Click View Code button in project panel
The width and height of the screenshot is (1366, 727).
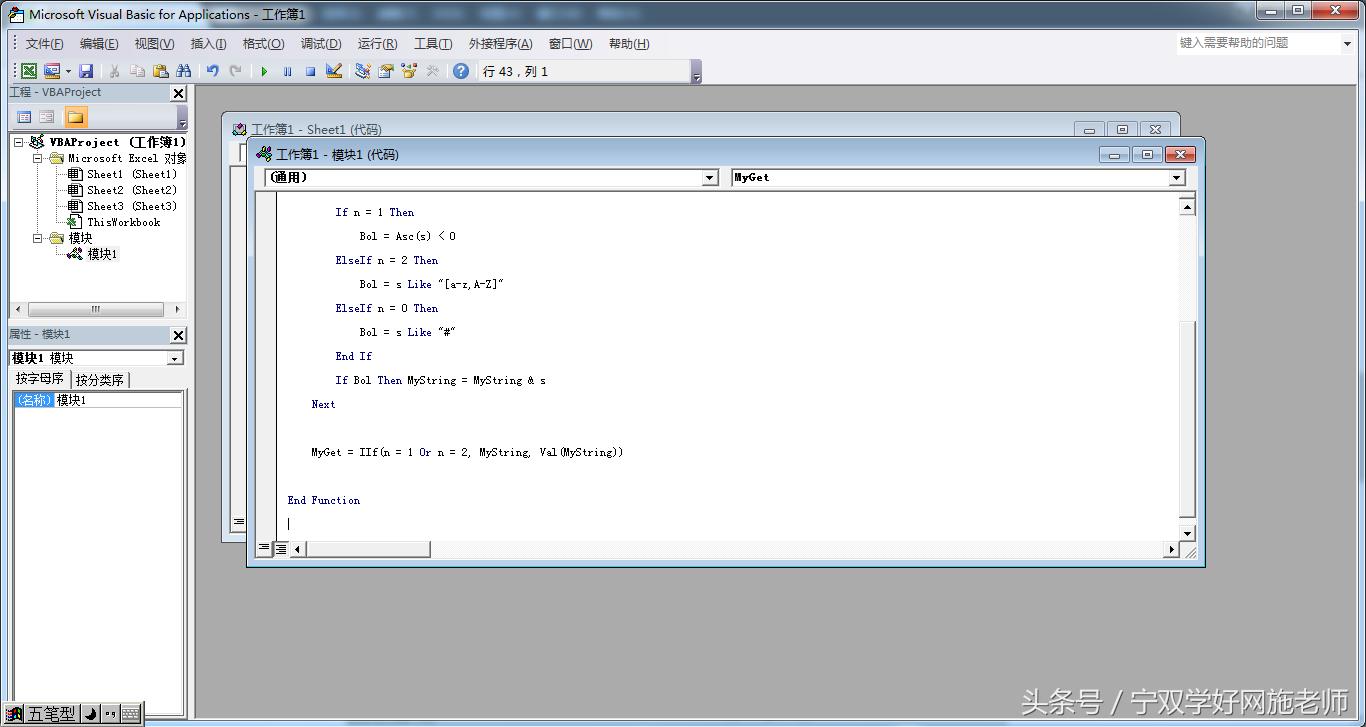[x=25, y=117]
